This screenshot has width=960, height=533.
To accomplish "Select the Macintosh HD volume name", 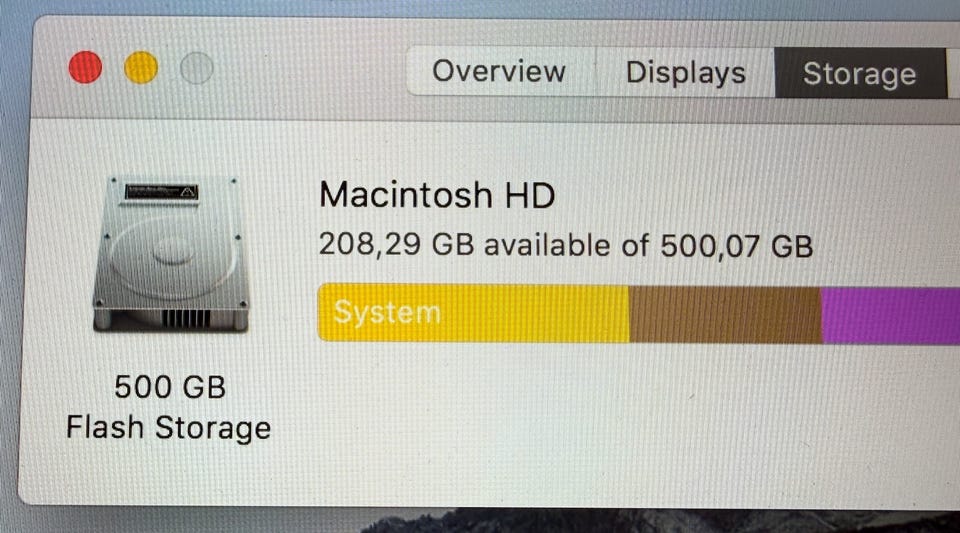I will point(437,195).
